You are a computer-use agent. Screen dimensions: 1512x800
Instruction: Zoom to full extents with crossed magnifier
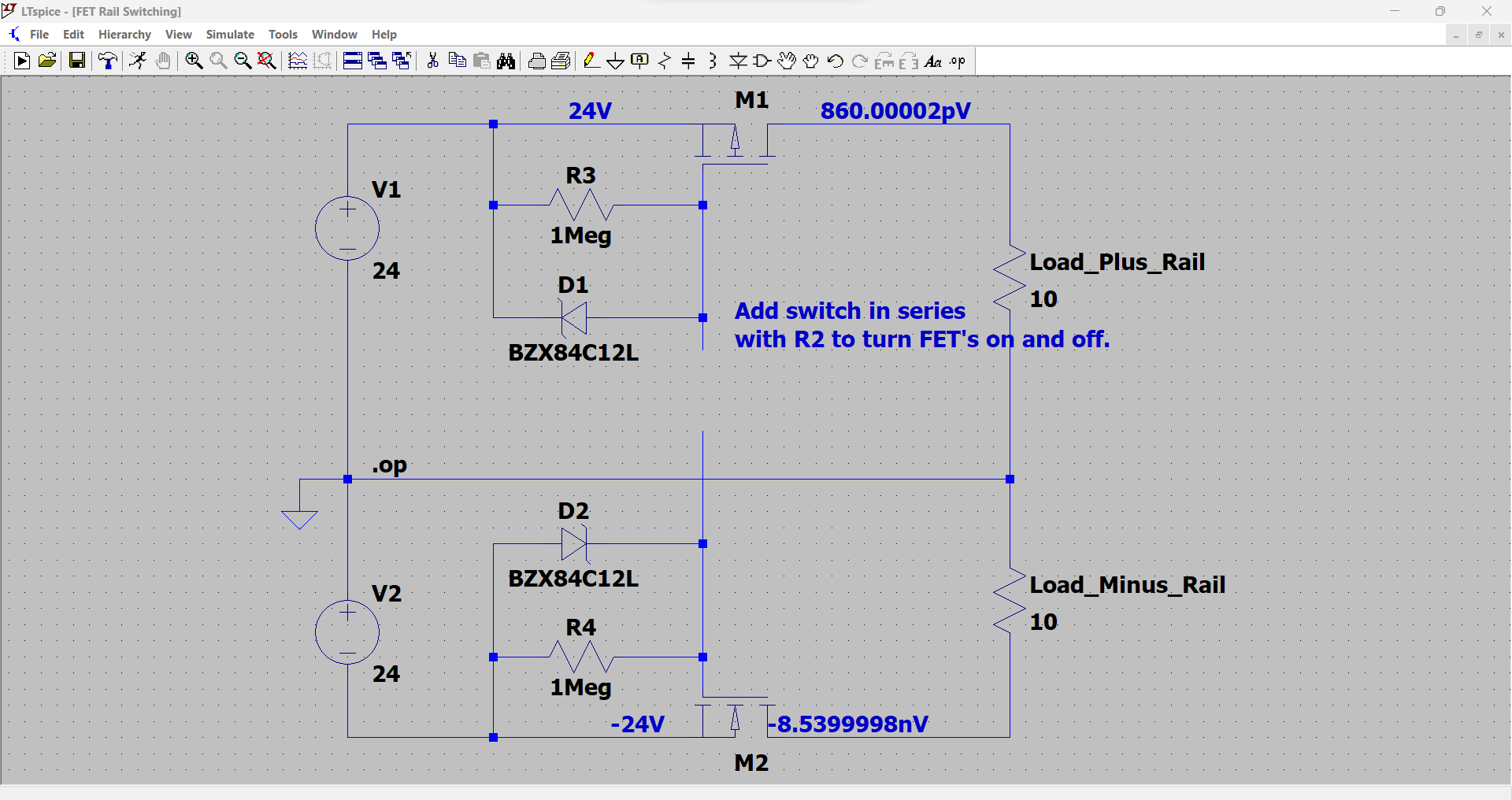click(267, 61)
